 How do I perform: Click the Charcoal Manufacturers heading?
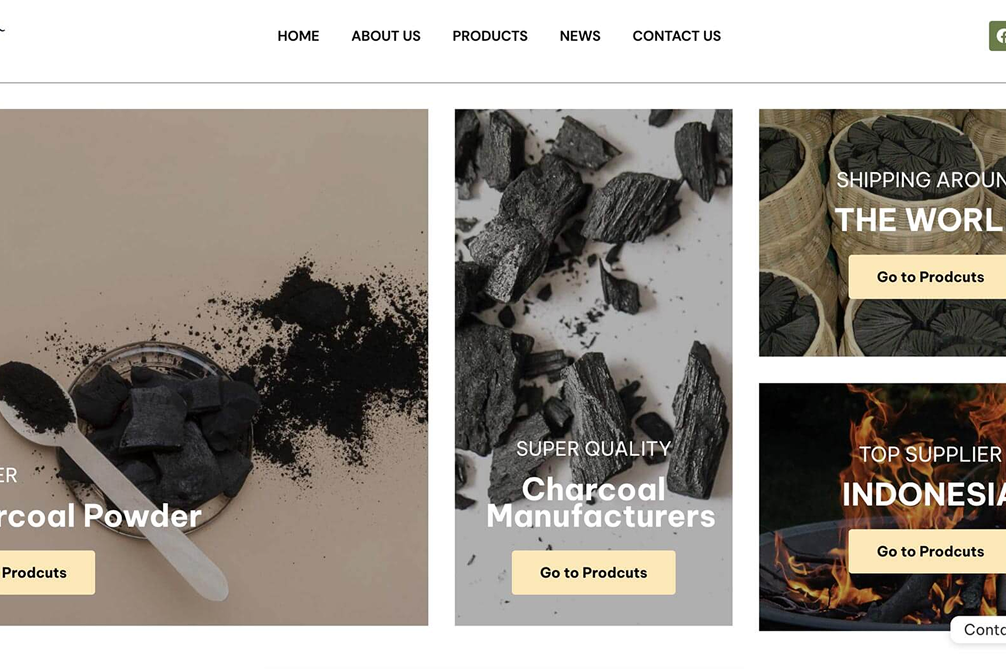click(601, 502)
